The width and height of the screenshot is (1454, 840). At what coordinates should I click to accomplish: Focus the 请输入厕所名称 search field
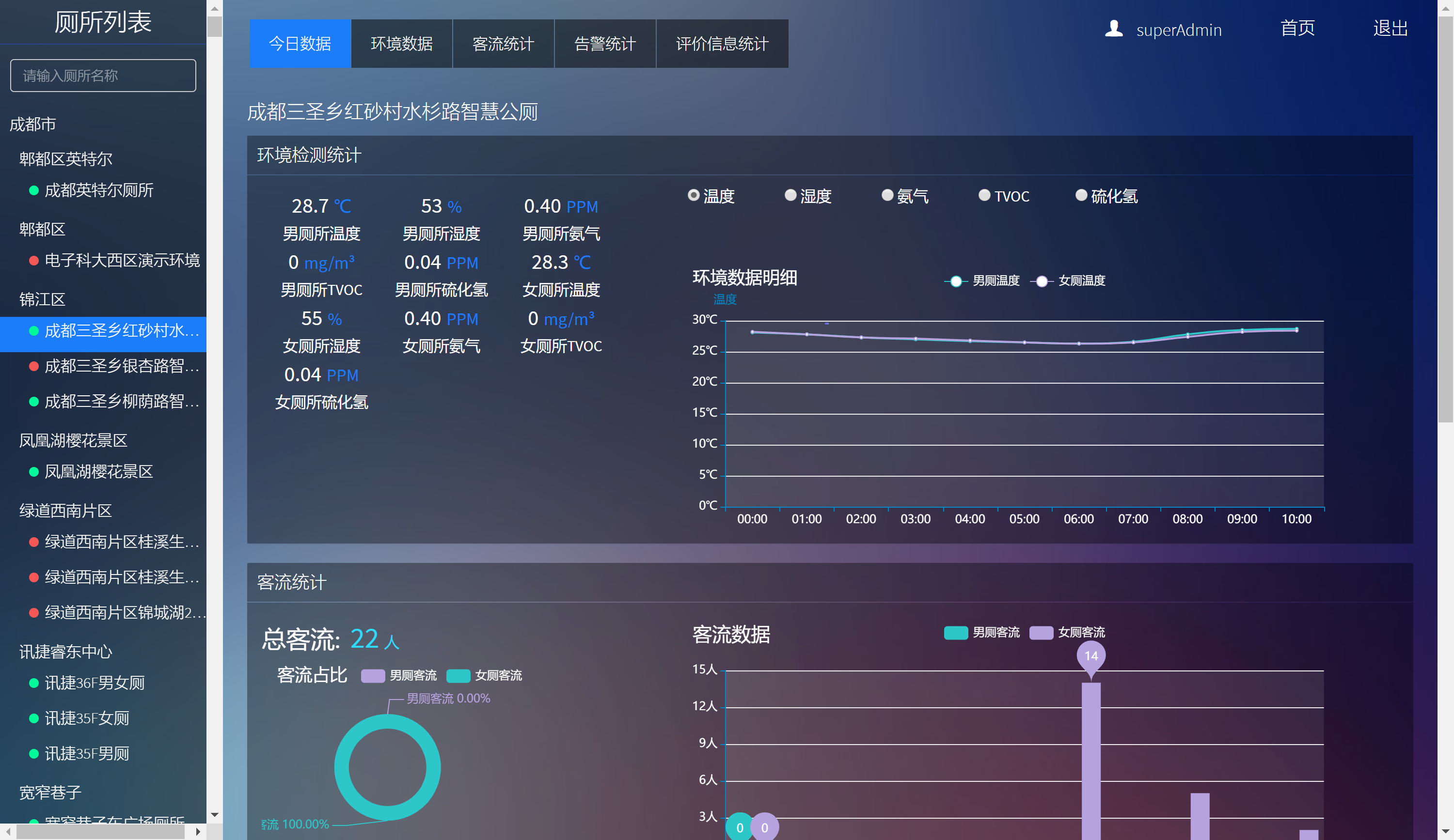(x=103, y=76)
